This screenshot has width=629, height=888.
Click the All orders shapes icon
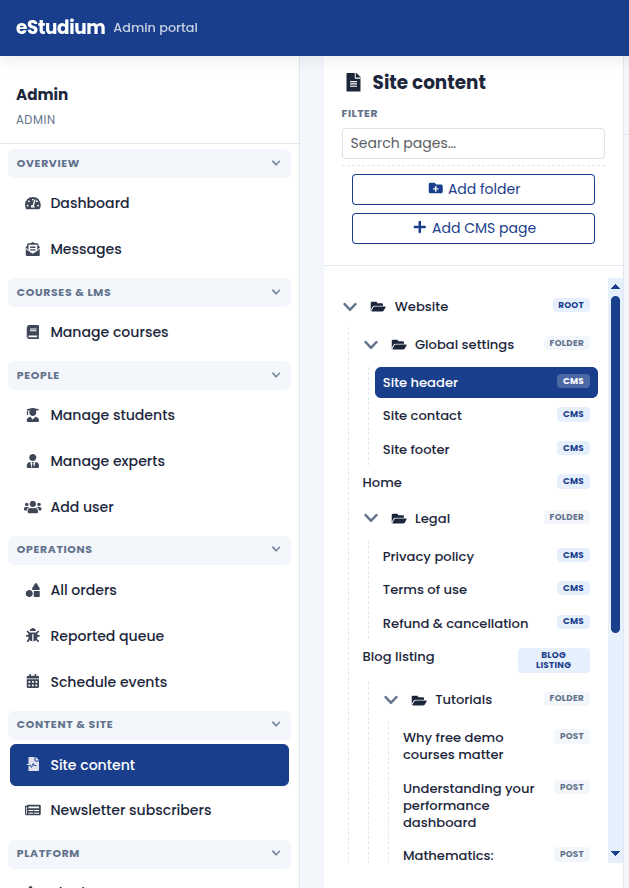coord(33,590)
